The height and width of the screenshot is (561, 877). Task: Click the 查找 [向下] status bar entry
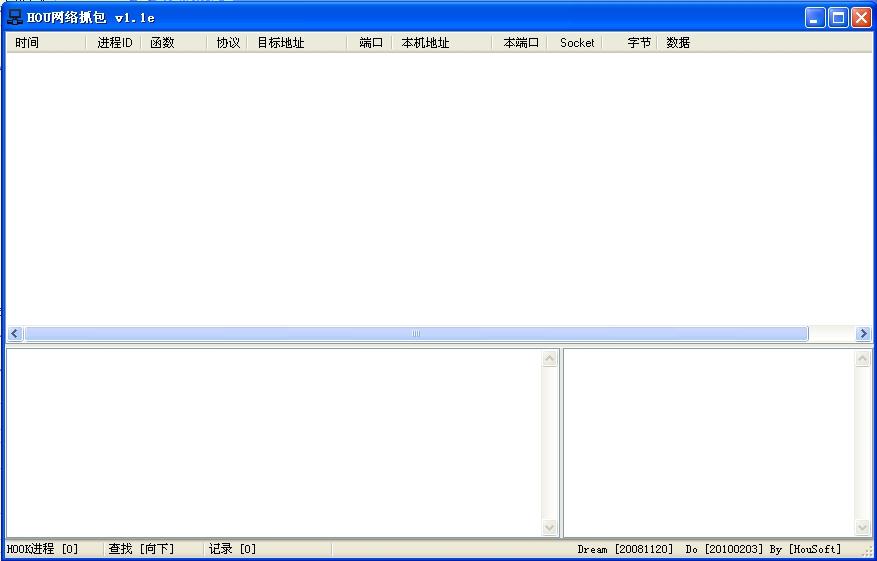pos(141,549)
